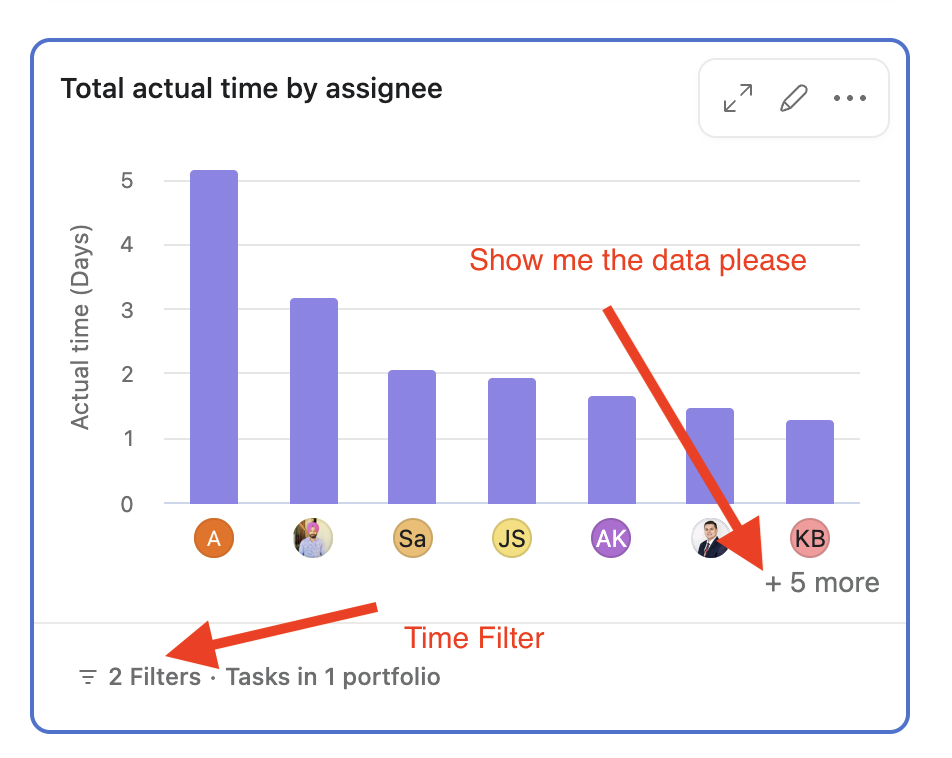Click the Total actual time by assignee title
This screenshot has width=952, height=758.
click(x=251, y=89)
